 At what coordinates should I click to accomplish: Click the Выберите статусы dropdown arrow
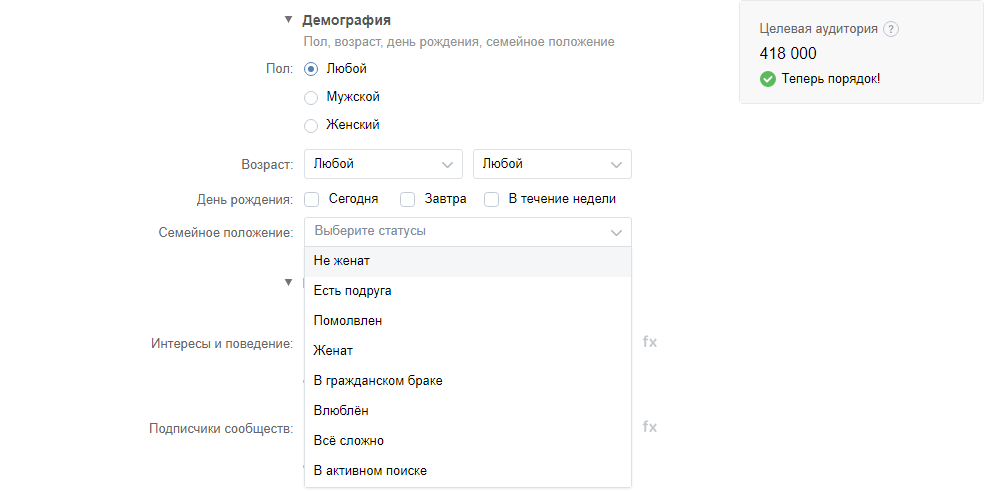(616, 232)
